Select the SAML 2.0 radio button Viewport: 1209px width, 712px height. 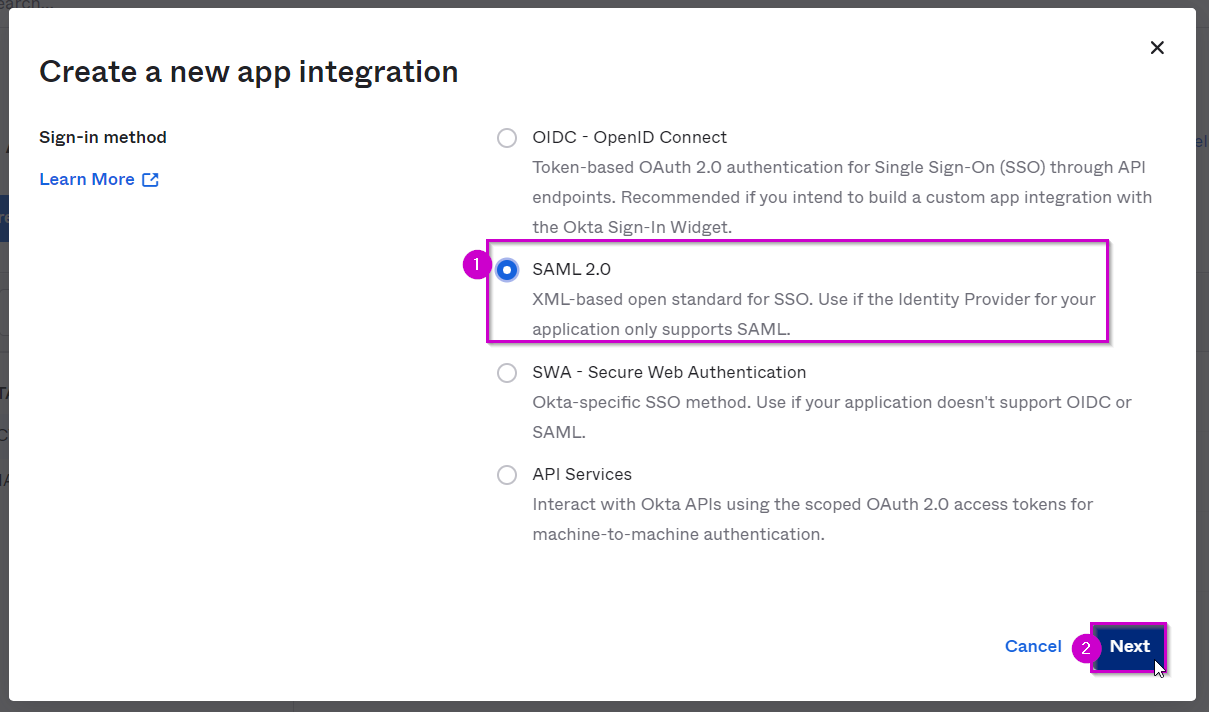507,270
